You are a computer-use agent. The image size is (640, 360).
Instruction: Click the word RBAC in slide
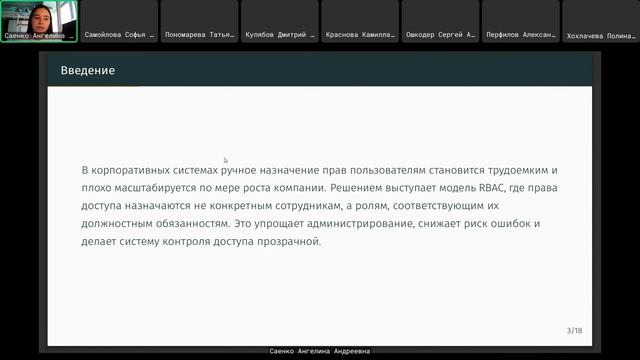click(x=492, y=188)
